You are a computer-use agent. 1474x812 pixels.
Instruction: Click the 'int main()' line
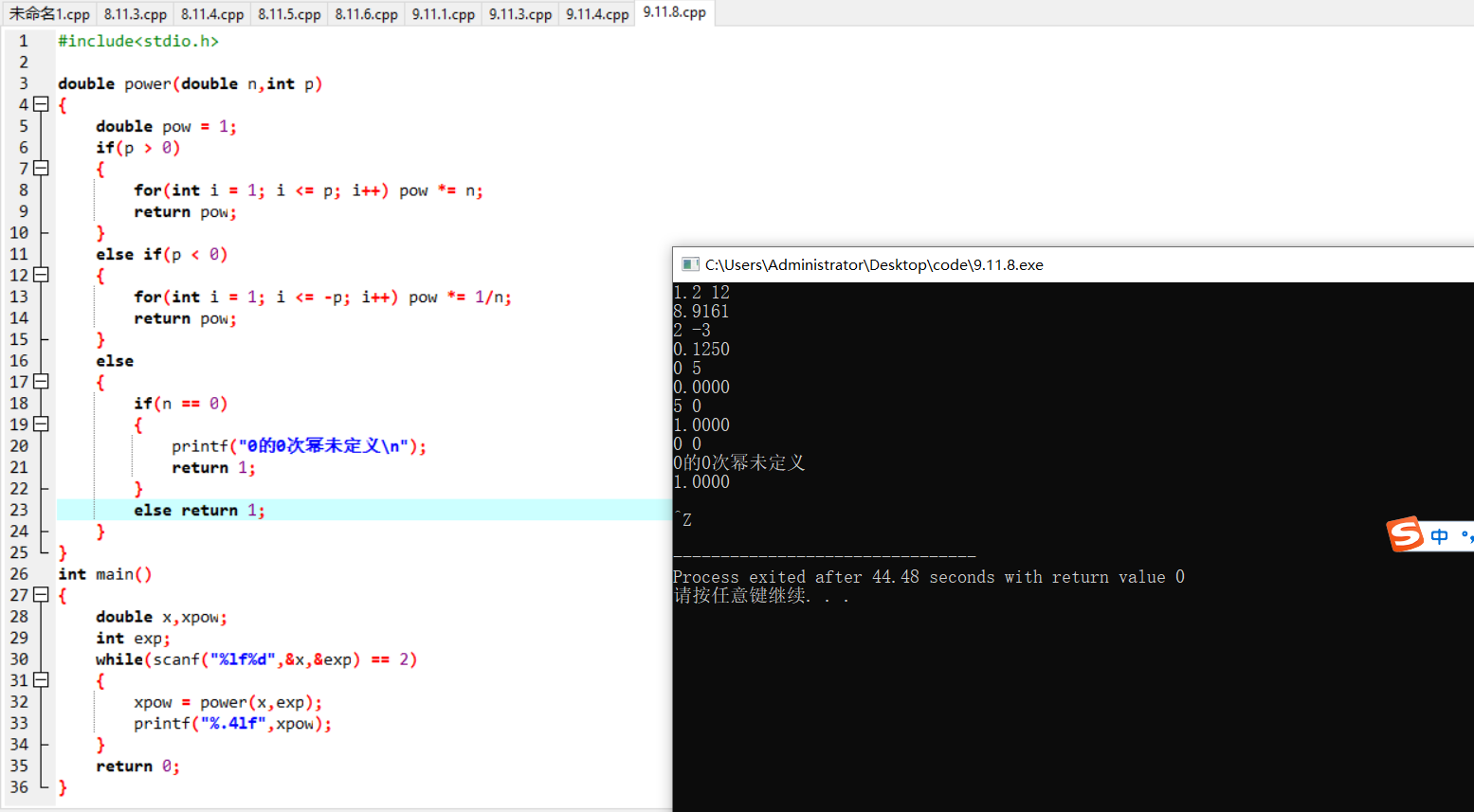[104, 574]
